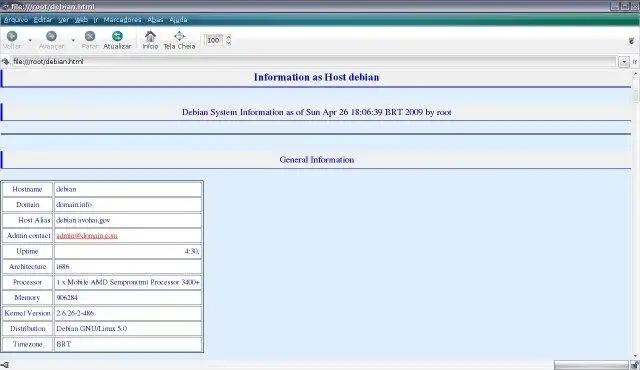
Task: Open the Web menu
Action: point(81,20)
